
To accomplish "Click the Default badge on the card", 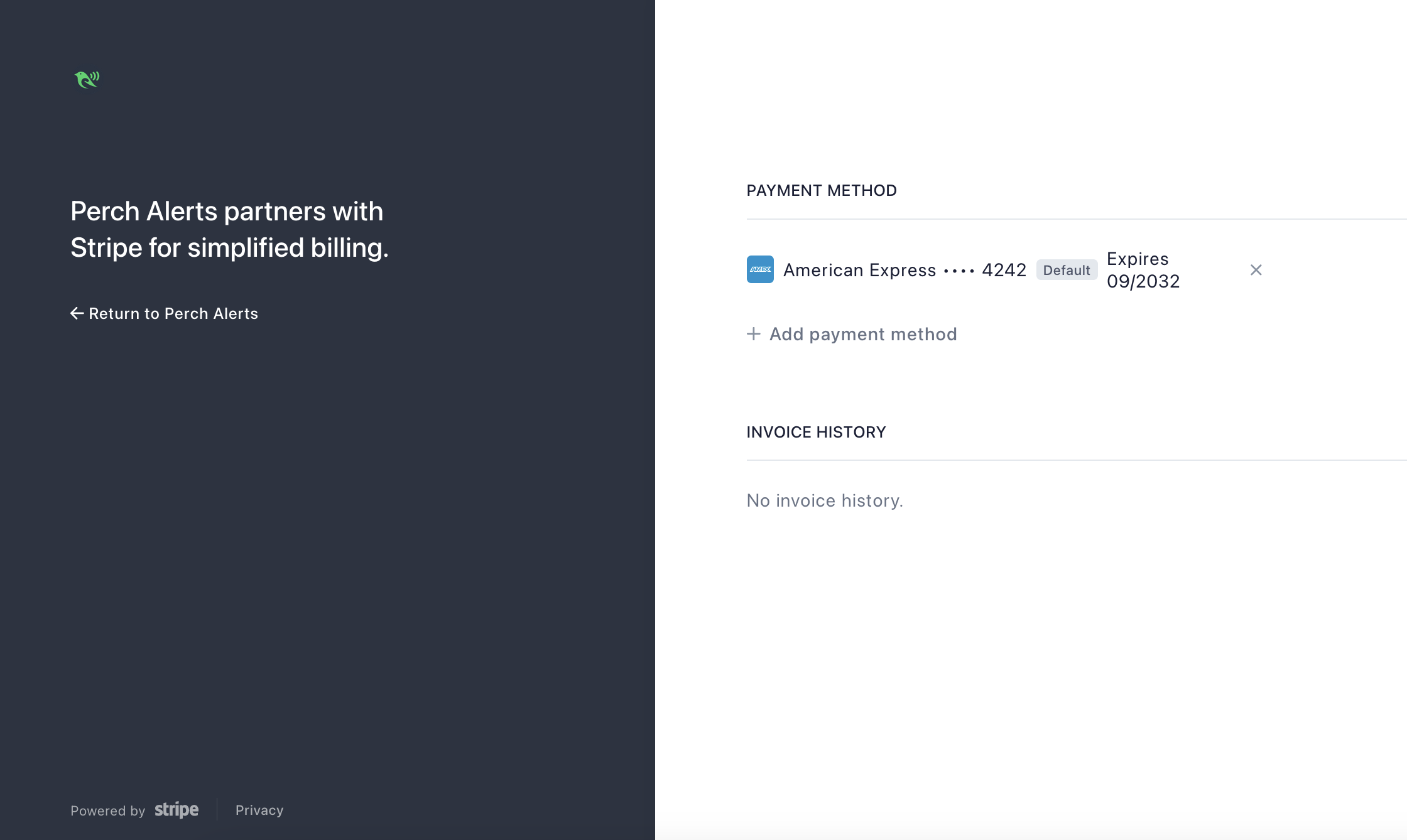I will pos(1067,270).
